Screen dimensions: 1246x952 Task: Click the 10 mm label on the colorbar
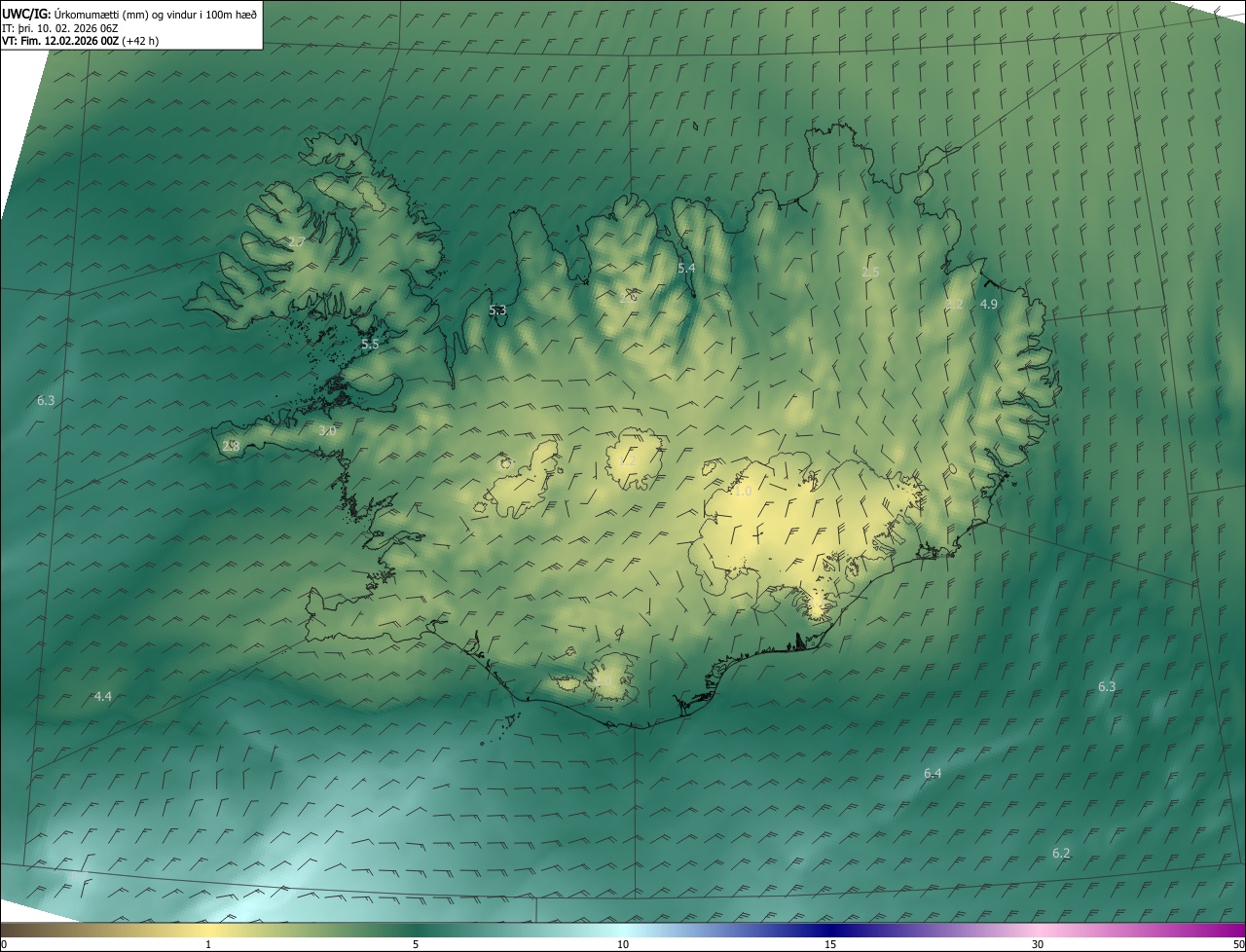pyautogui.click(x=623, y=944)
